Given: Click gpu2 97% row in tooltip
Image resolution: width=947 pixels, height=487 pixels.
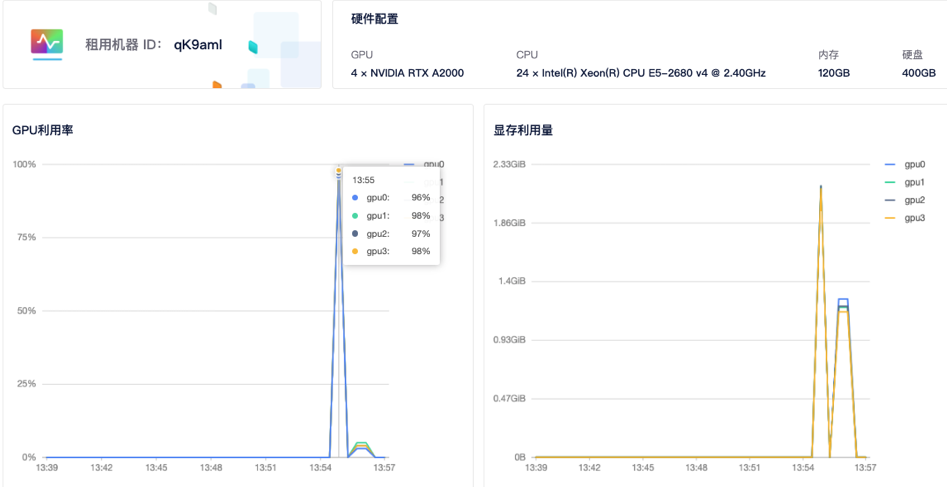Looking at the screenshot, I should 391,234.
